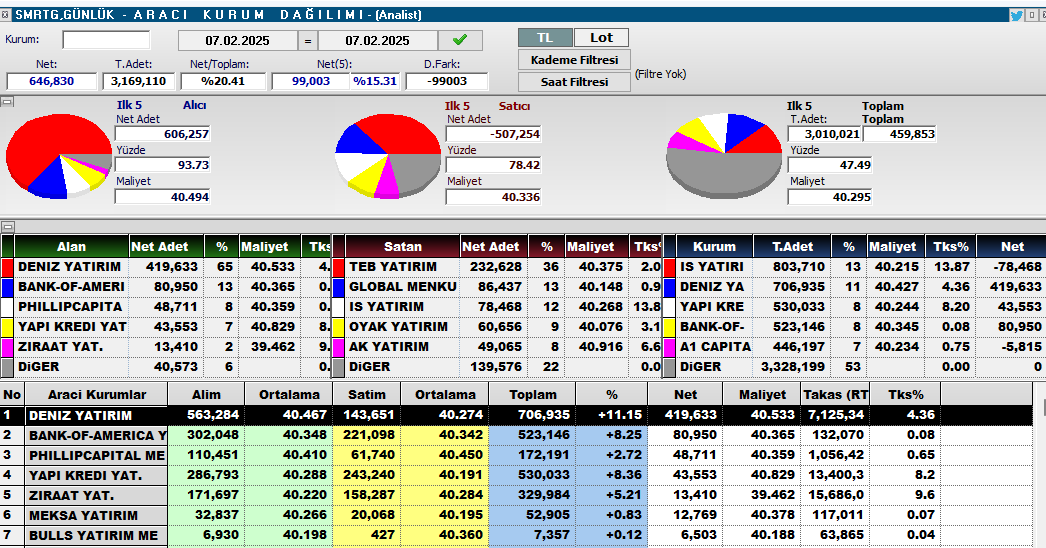
Task: Switch to Lot view
Action: click(601, 37)
